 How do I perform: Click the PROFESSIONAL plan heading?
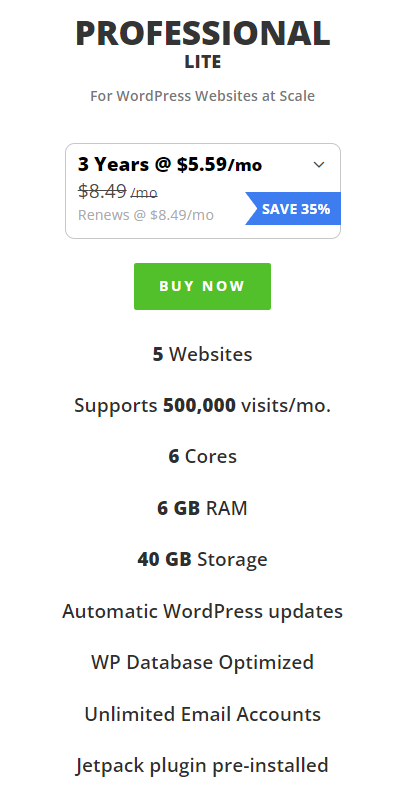click(203, 34)
